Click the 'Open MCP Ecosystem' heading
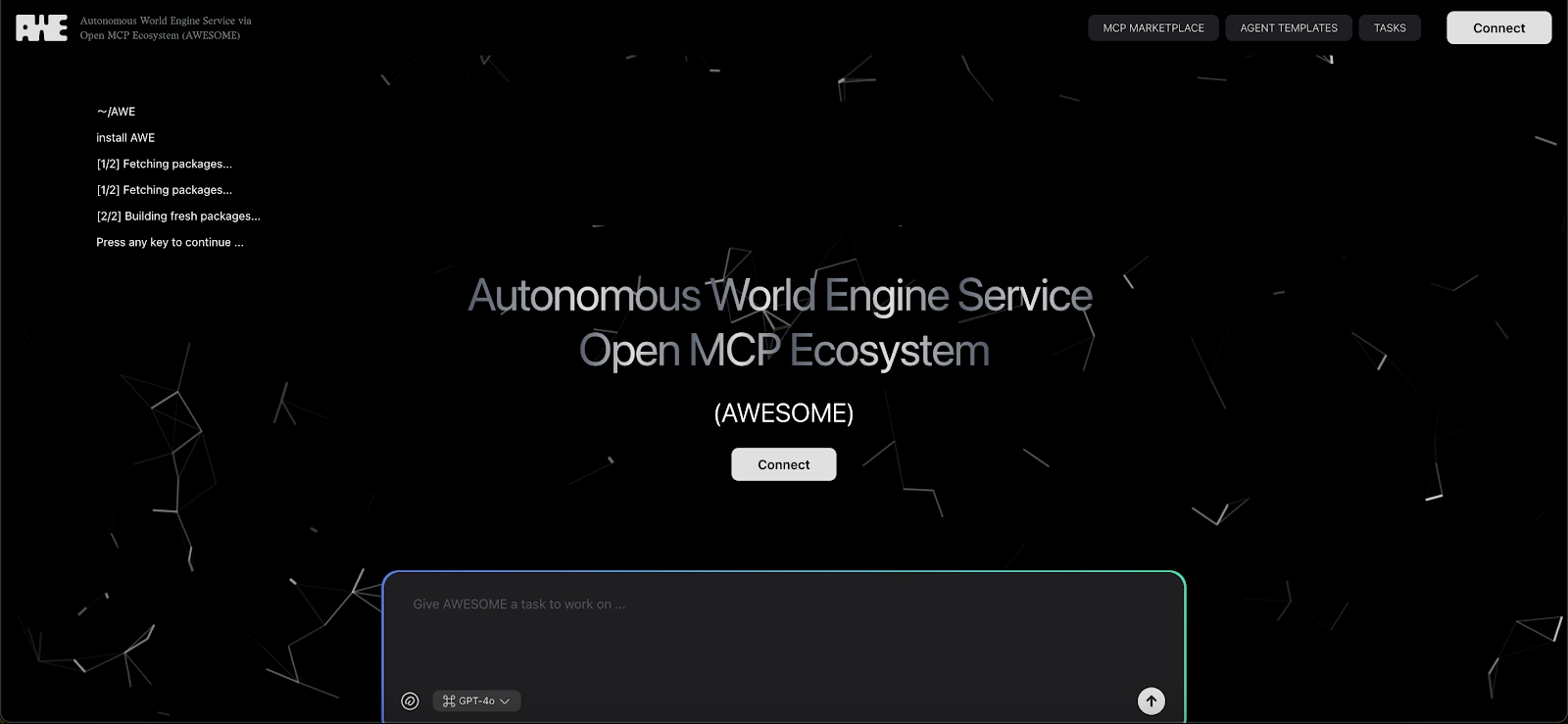The width and height of the screenshot is (1568, 724). (x=784, y=351)
